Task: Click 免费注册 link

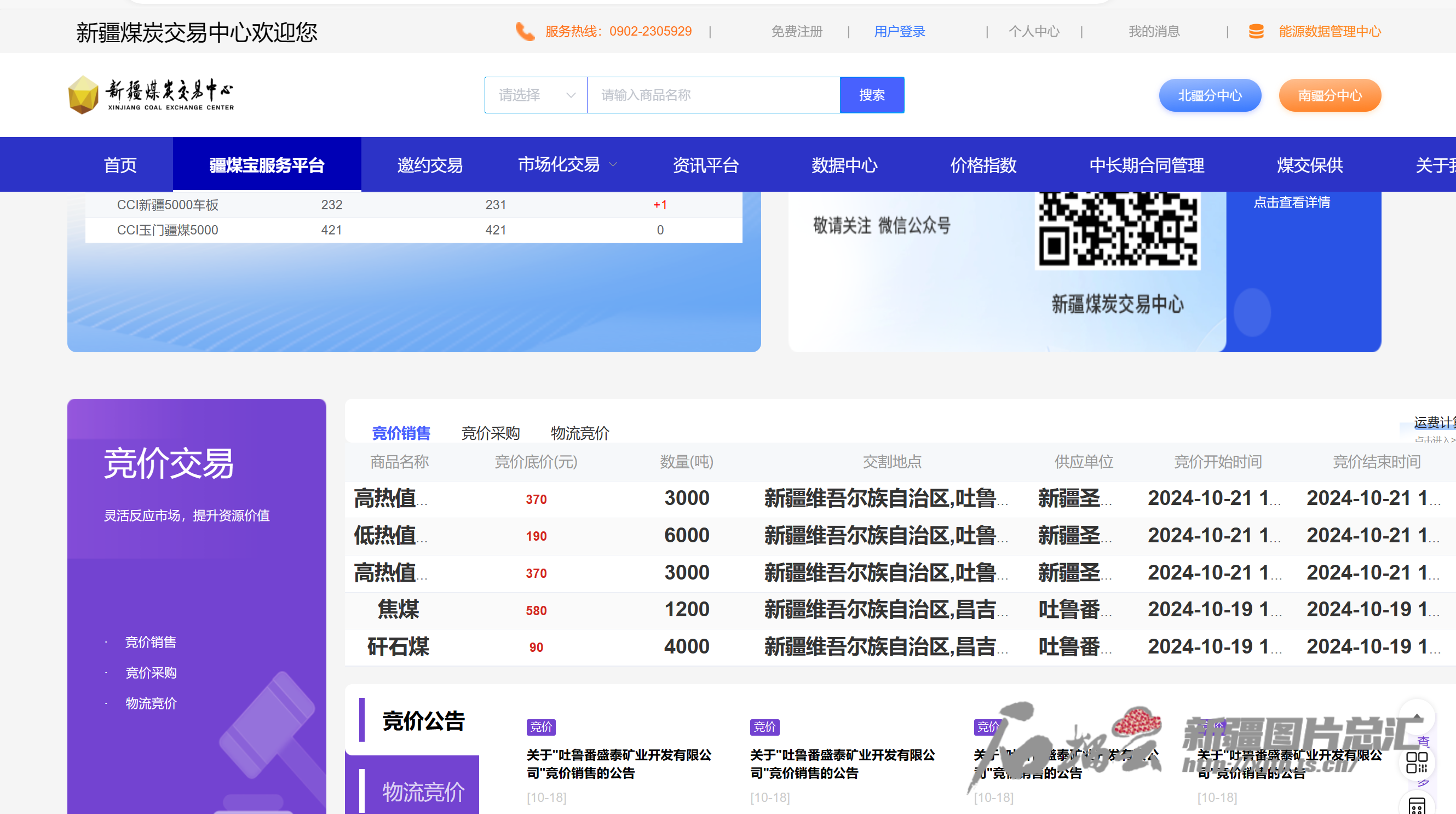Action: (x=796, y=31)
